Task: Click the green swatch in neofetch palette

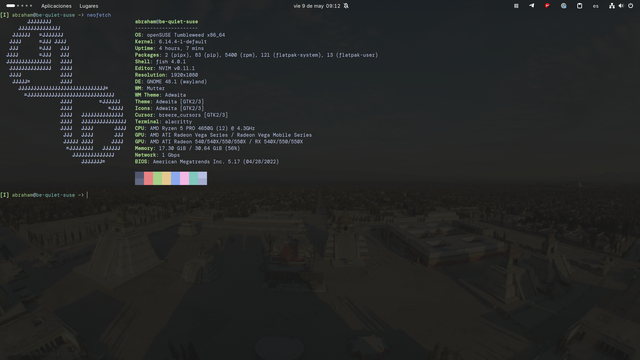Action: [158, 178]
